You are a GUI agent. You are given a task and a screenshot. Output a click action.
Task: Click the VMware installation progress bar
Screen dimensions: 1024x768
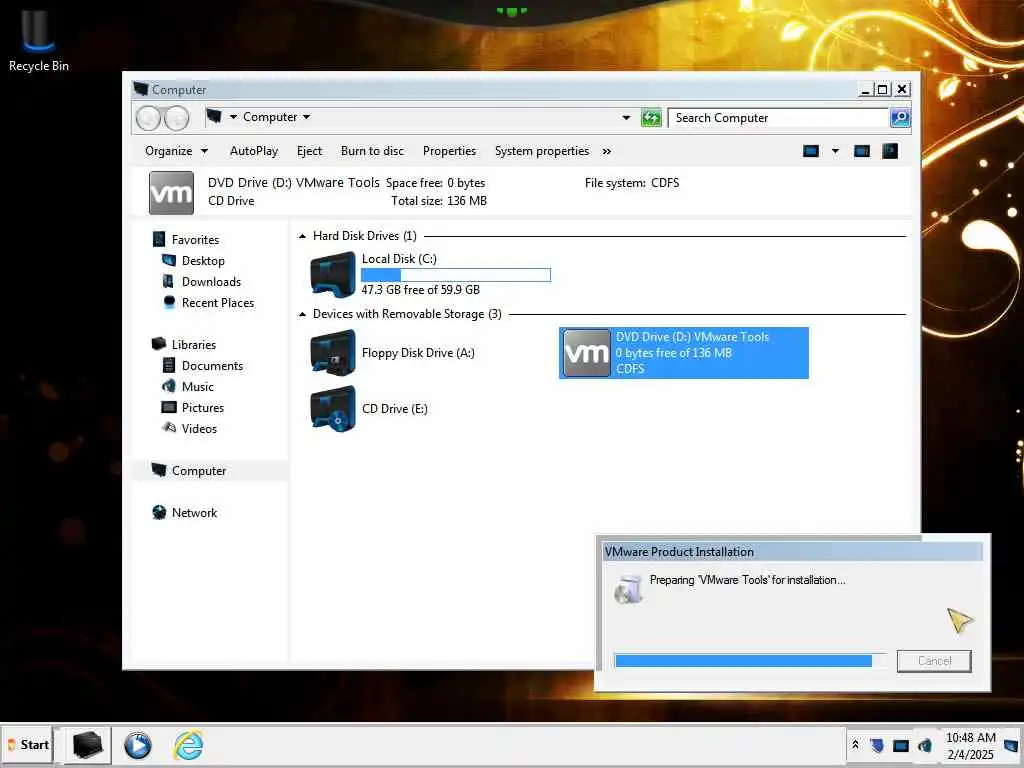coord(750,661)
